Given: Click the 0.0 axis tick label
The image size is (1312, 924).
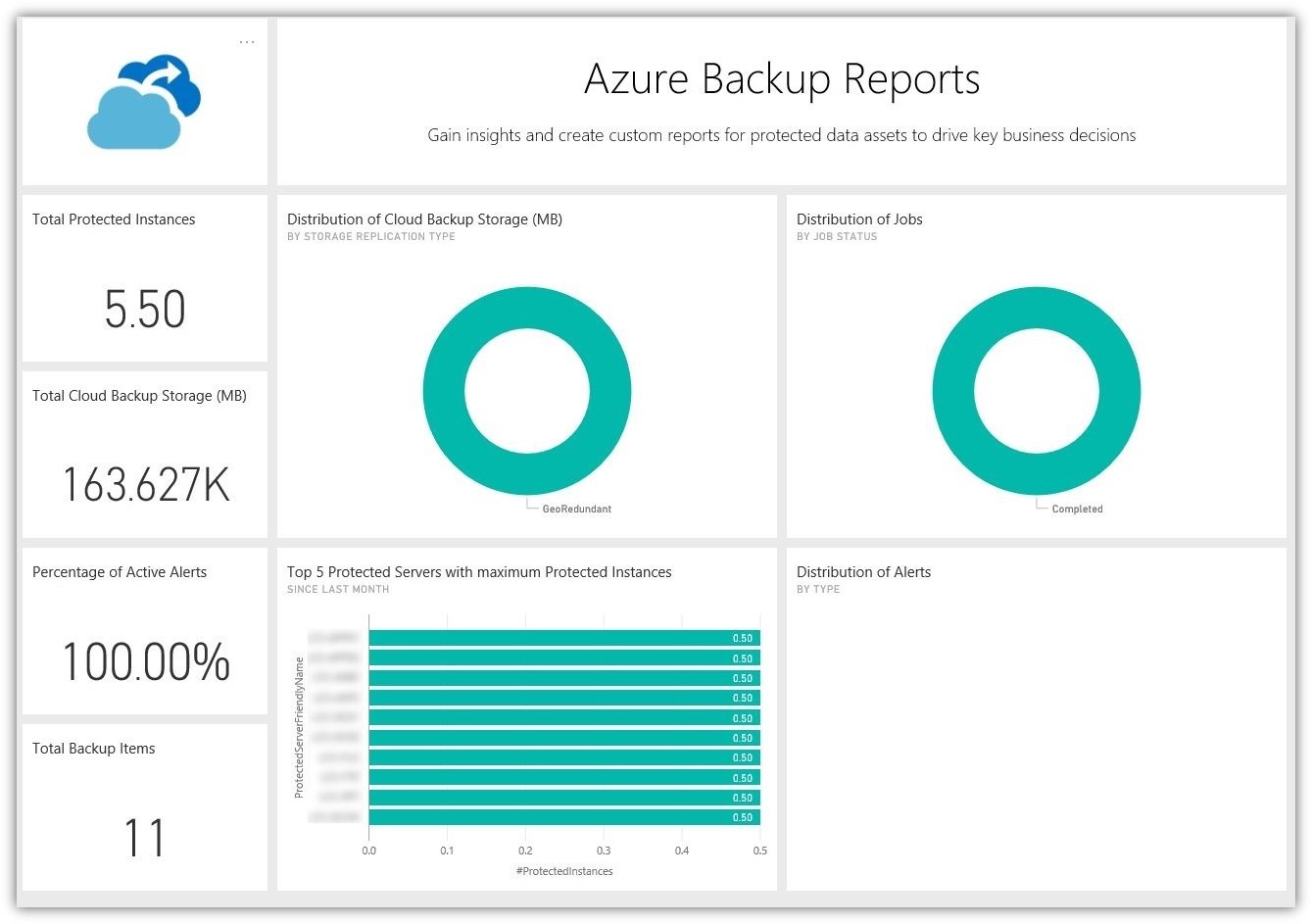Looking at the screenshot, I should (368, 851).
